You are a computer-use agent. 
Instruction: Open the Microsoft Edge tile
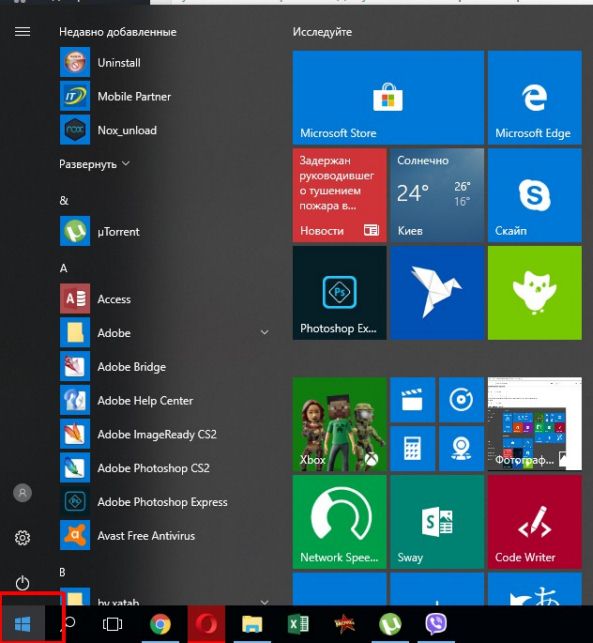(535, 98)
